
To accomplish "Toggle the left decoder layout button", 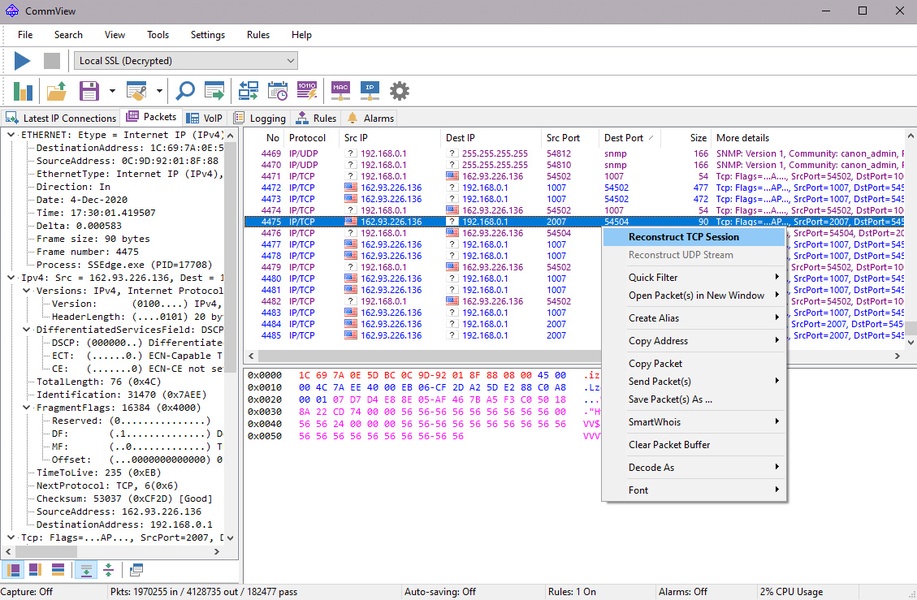I will click(x=15, y=570).
